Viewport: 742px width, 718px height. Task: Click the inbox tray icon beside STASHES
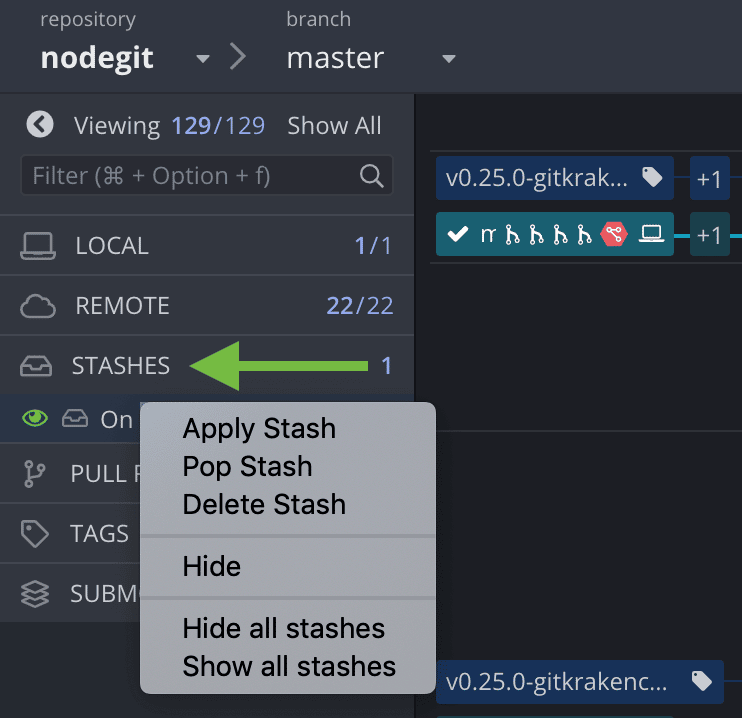[36, 367]
